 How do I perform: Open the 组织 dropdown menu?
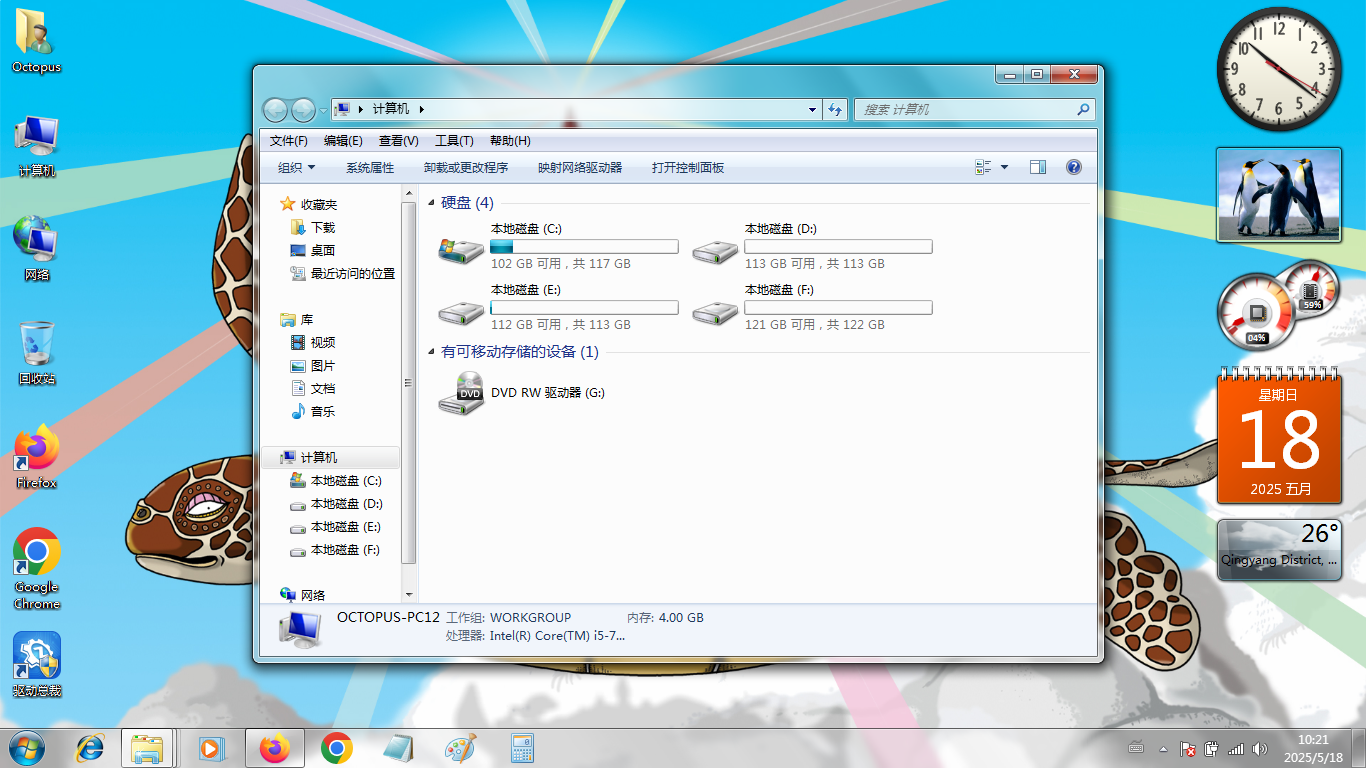[x=297, y=168]
